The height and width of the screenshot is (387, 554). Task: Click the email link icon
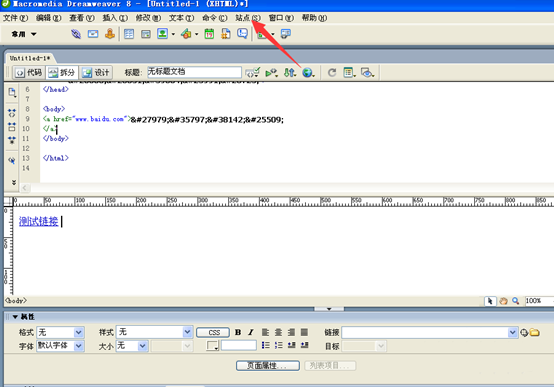[93, 34]
